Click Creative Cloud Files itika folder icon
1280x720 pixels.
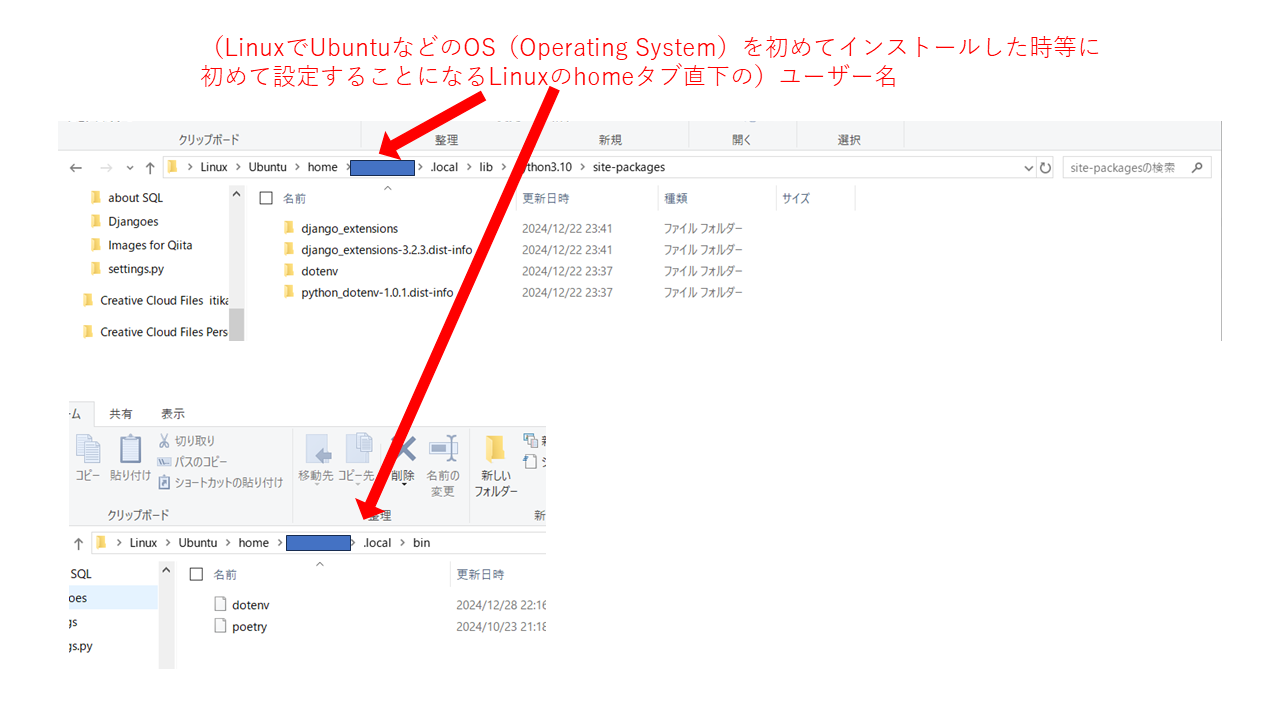pyautogui.click(x=88, y=300)
